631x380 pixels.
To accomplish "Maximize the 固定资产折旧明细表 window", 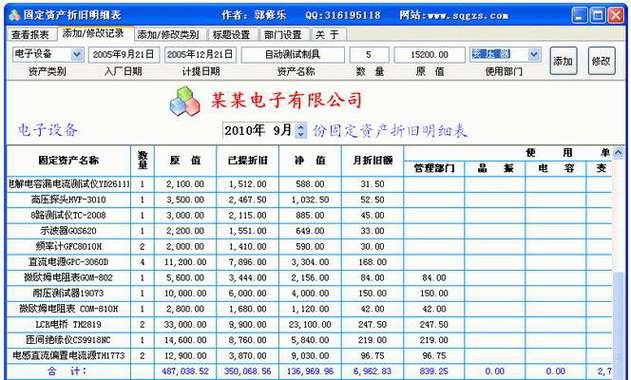I will coord(598,16).
